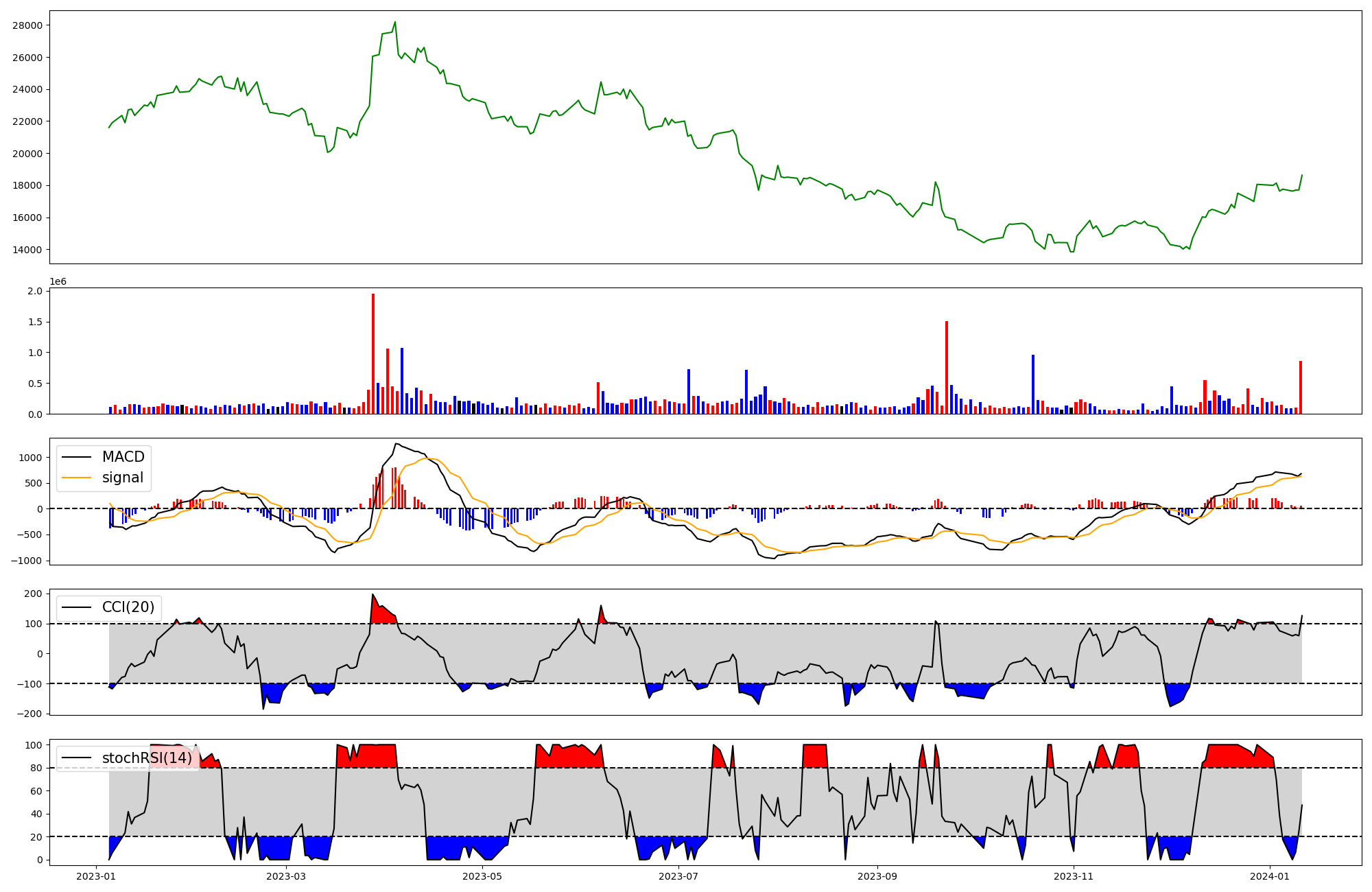1372x892 pixels.
Task: Click the orange line sample beside signal legend
Action: (x=77, y=478)
